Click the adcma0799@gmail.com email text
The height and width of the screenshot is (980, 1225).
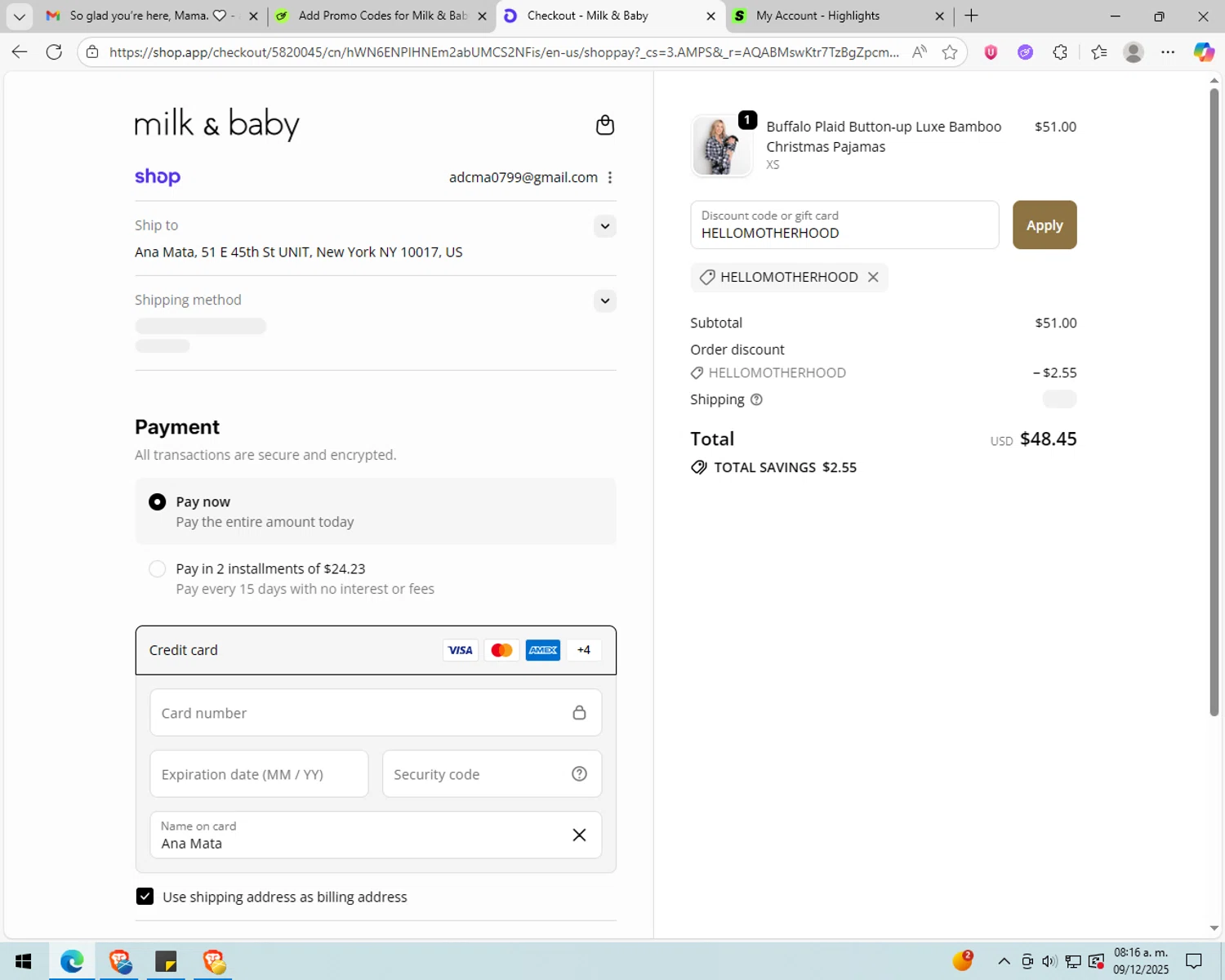tap(523, 177)
